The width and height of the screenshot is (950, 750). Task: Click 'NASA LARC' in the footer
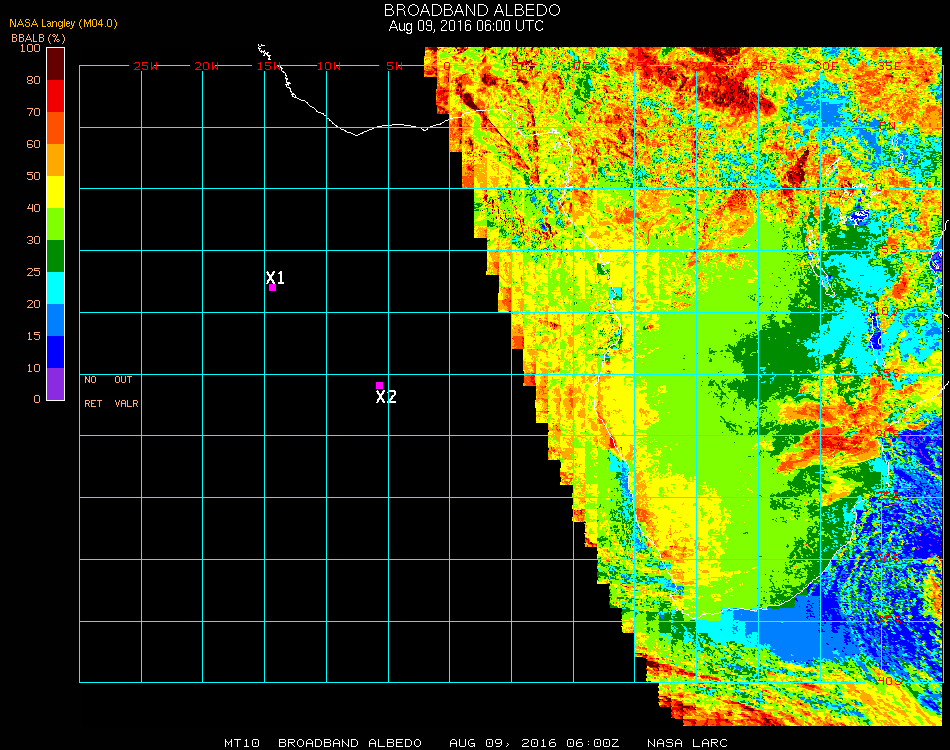pyautogui.click(x=687, y=743)
